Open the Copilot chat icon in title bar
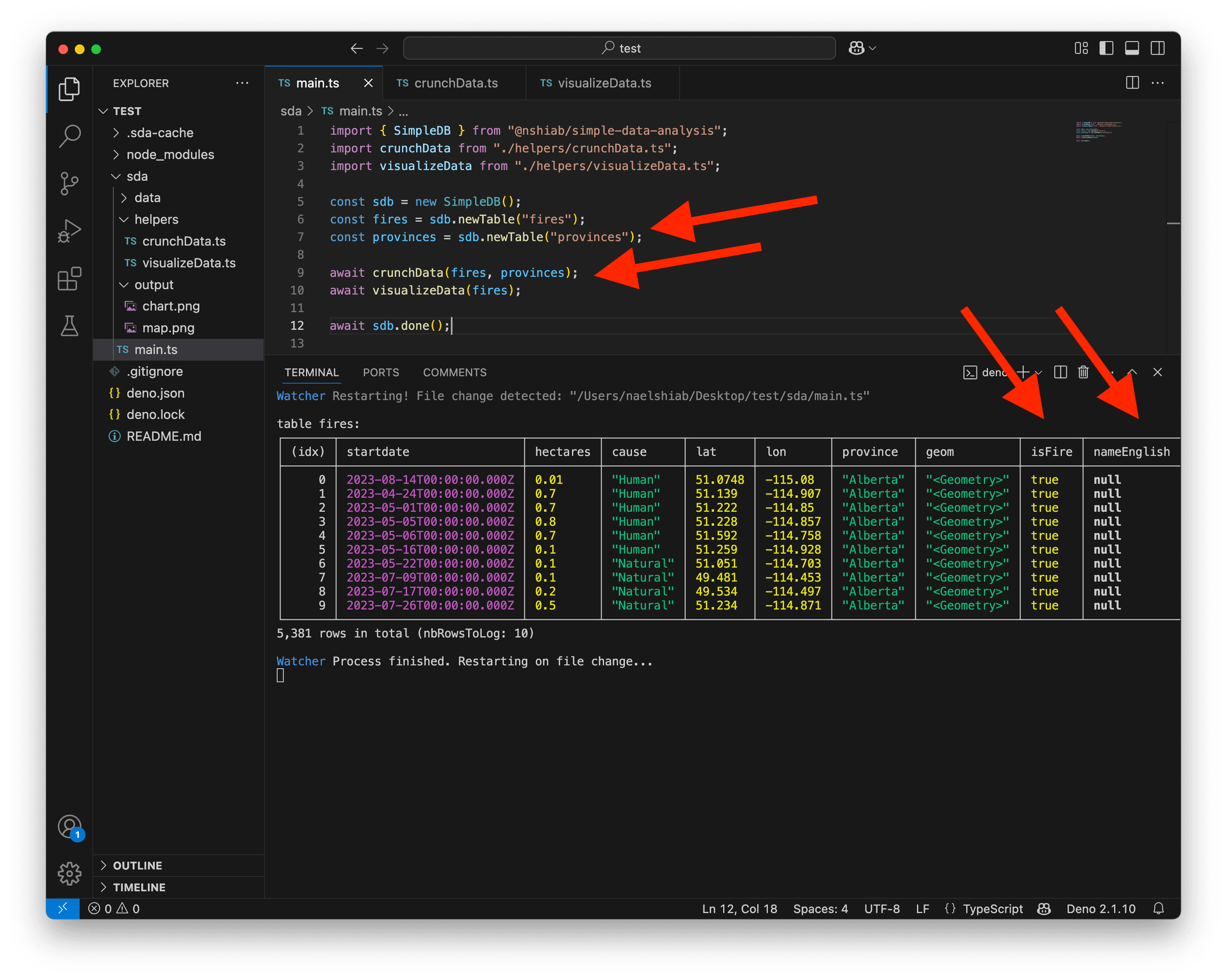The image size is (1227, 980). tap(856, 48)
